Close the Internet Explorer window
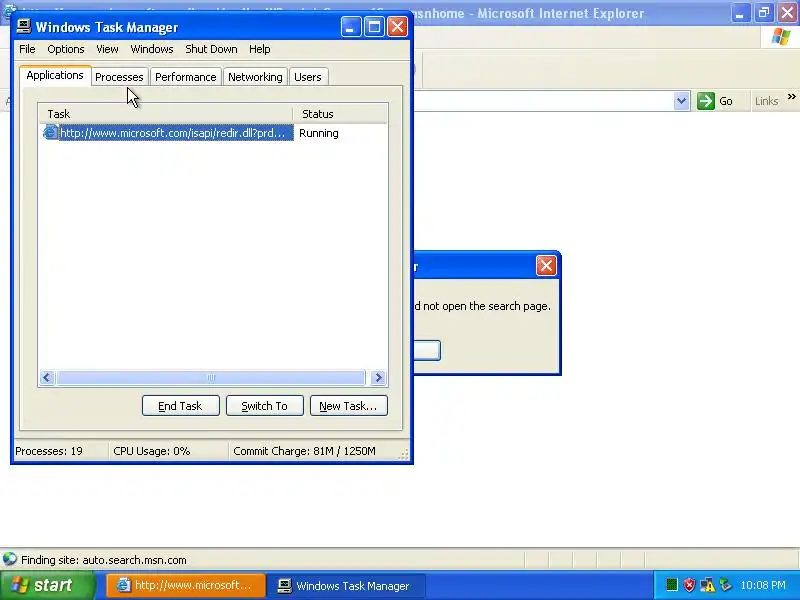Screen dimensions: 800x600 pos(787,13)
